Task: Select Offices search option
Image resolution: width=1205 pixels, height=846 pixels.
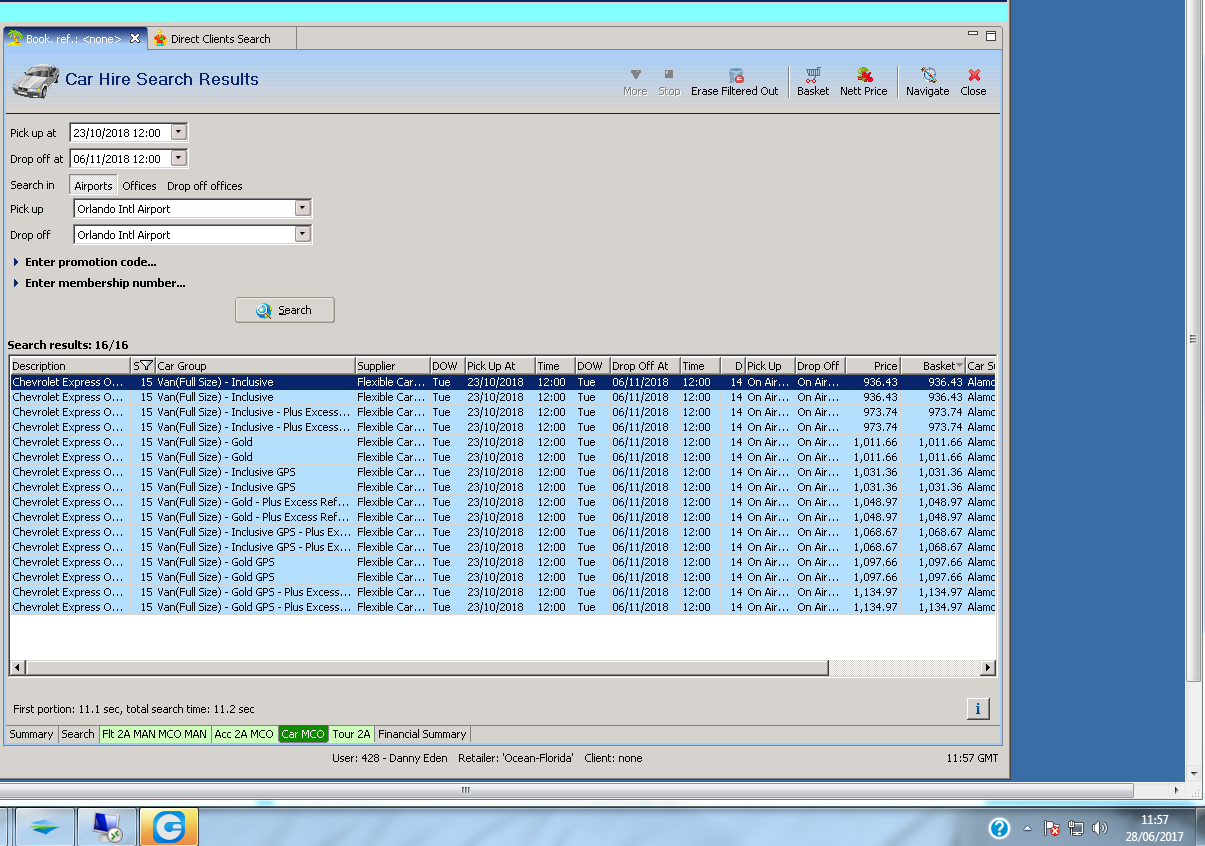Action: tap(139, 186)
